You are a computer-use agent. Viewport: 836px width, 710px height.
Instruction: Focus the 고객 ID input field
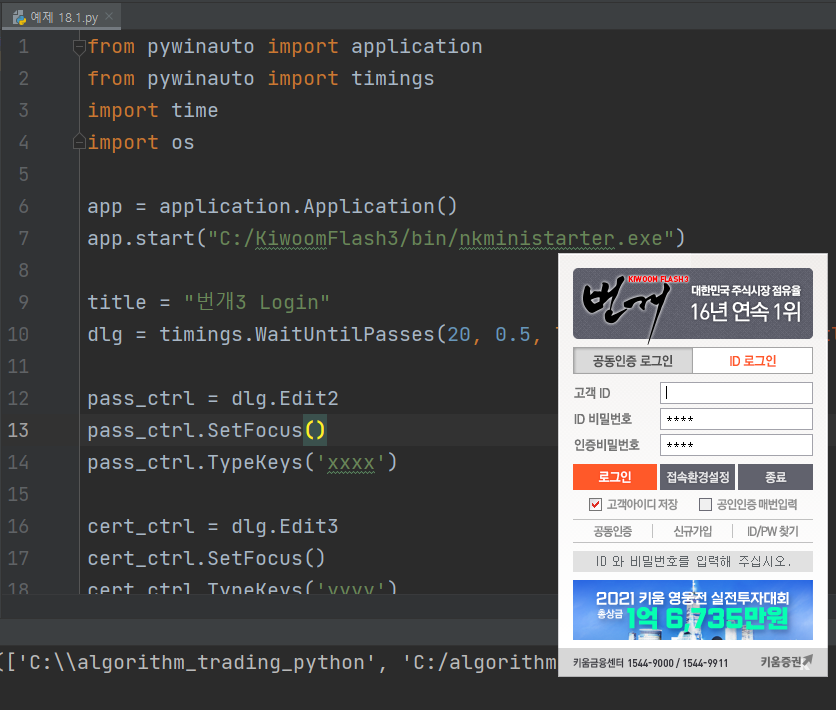736,393
